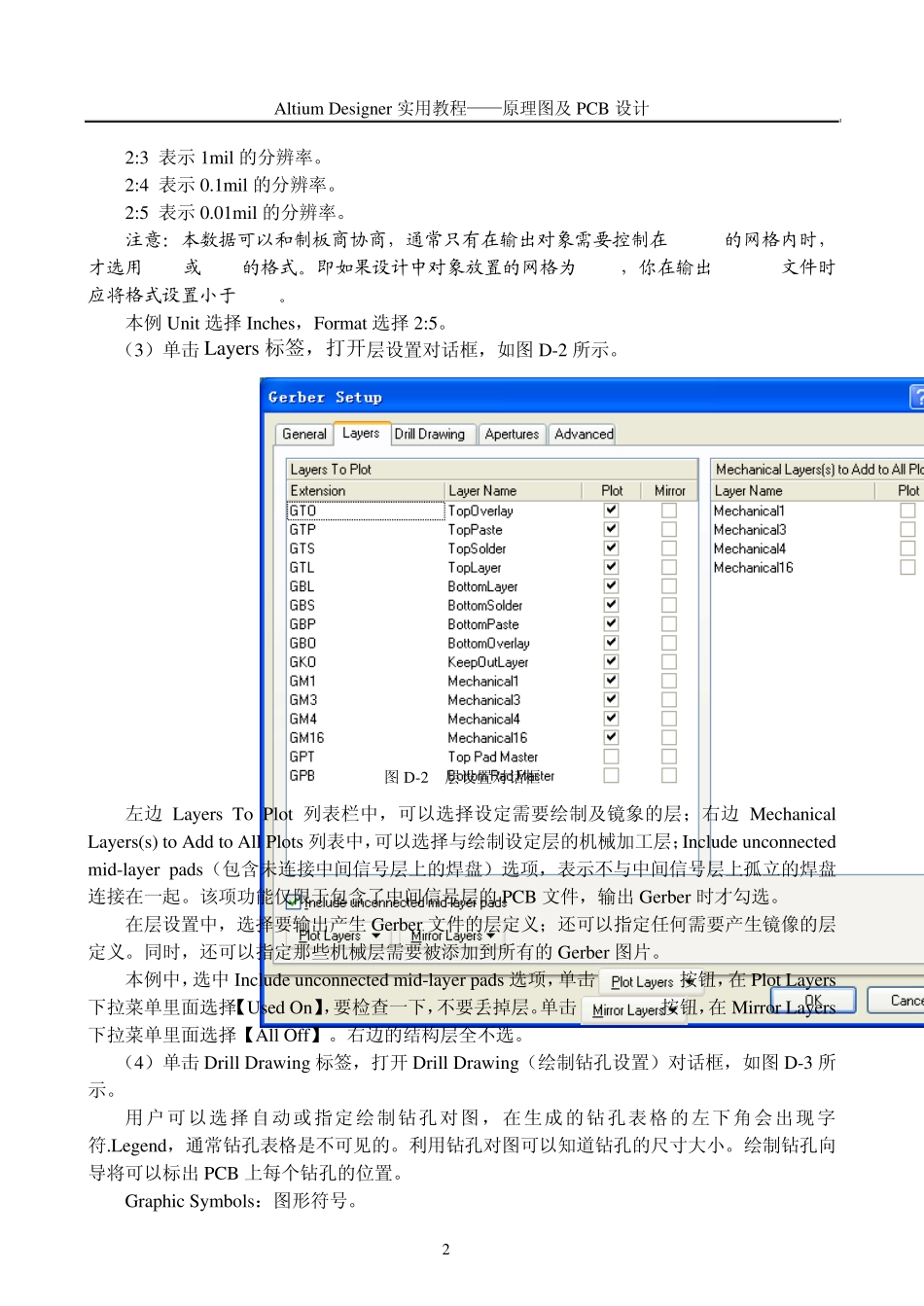Image resolution: width=924 pixels, height=1306 pixels.
Task: Click the BottomSolder layer name
Action: coord(485,605)
